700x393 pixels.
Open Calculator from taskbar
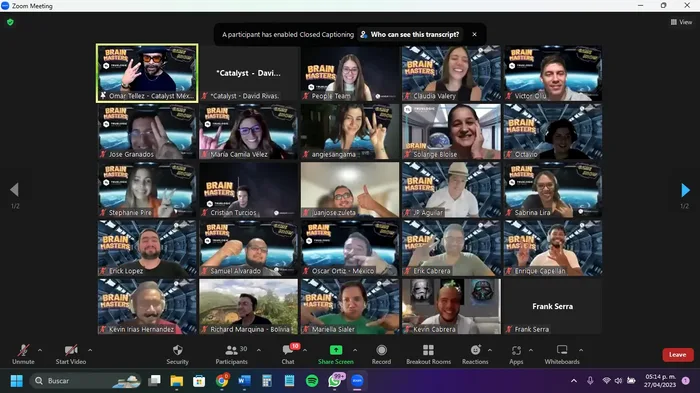267,380
